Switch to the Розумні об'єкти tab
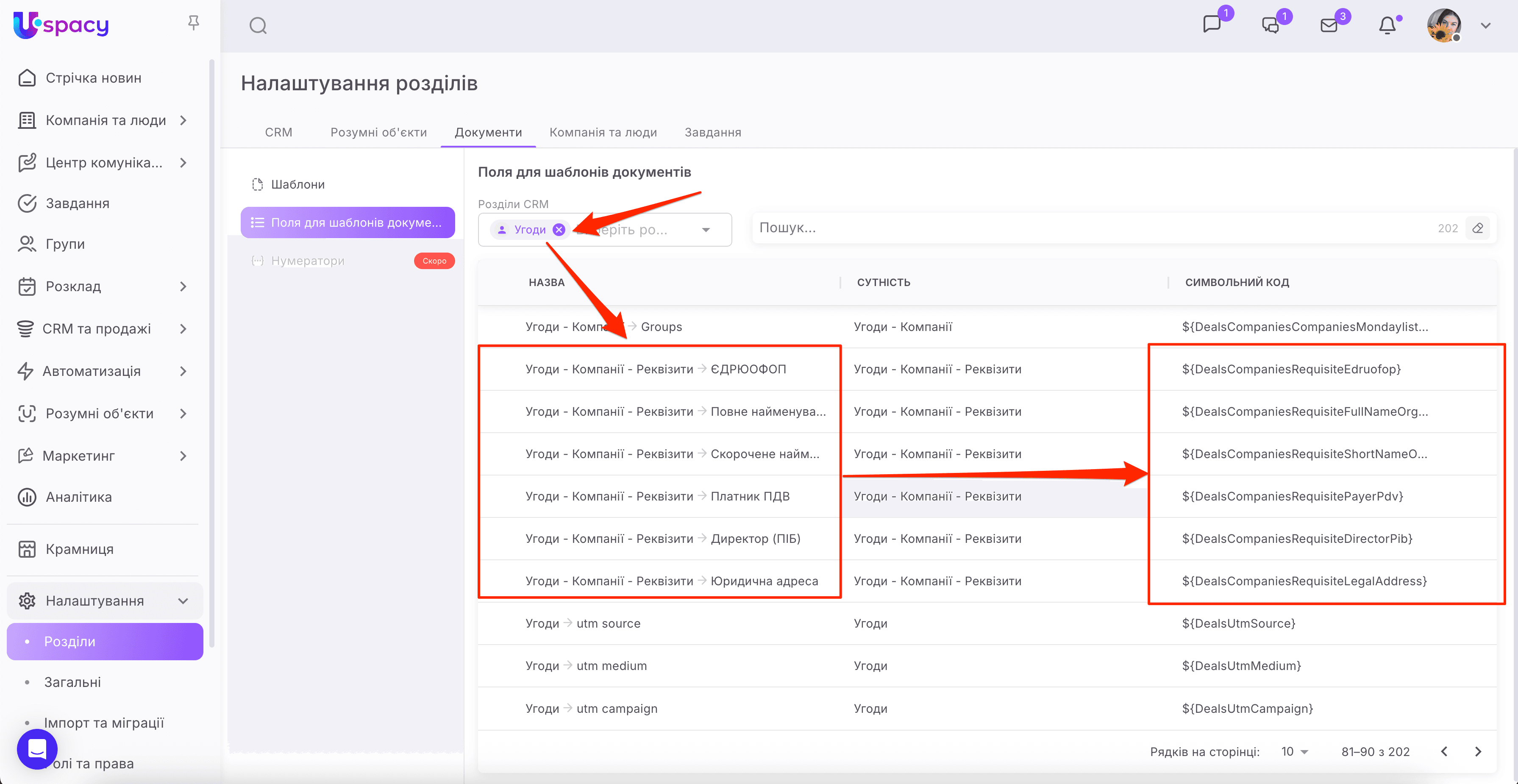Screen dimensions: 1518x784 [378, 132]
